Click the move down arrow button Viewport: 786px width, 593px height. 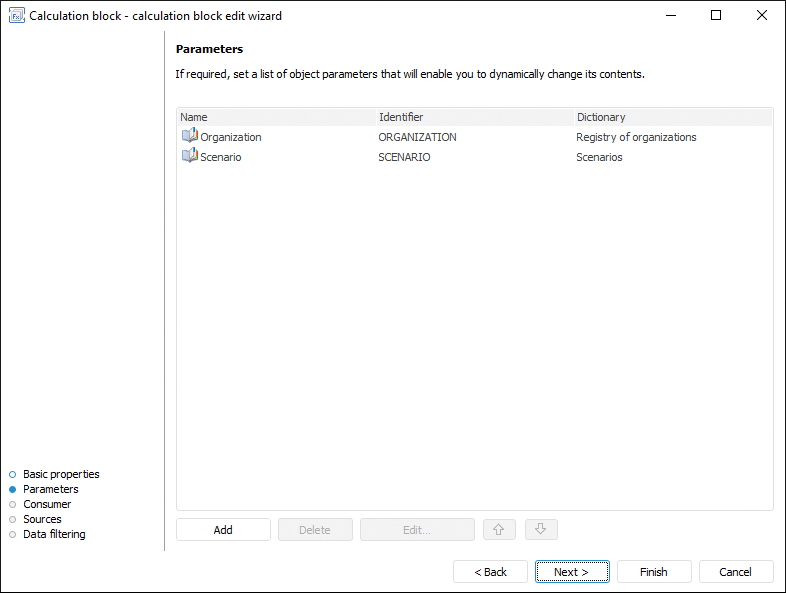tap(540, 530)
